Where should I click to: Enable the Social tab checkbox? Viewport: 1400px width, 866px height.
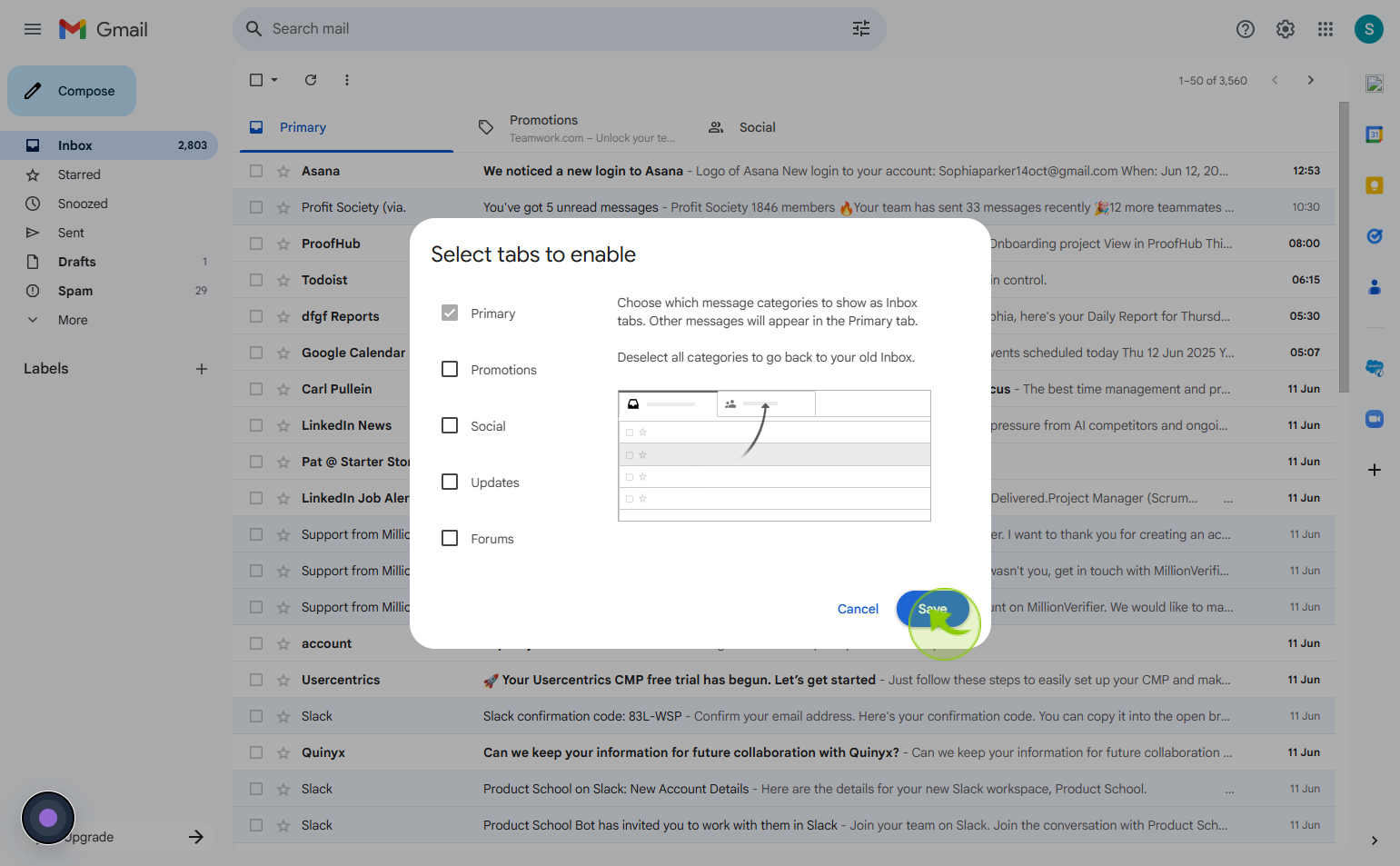[x=450, y=425]
